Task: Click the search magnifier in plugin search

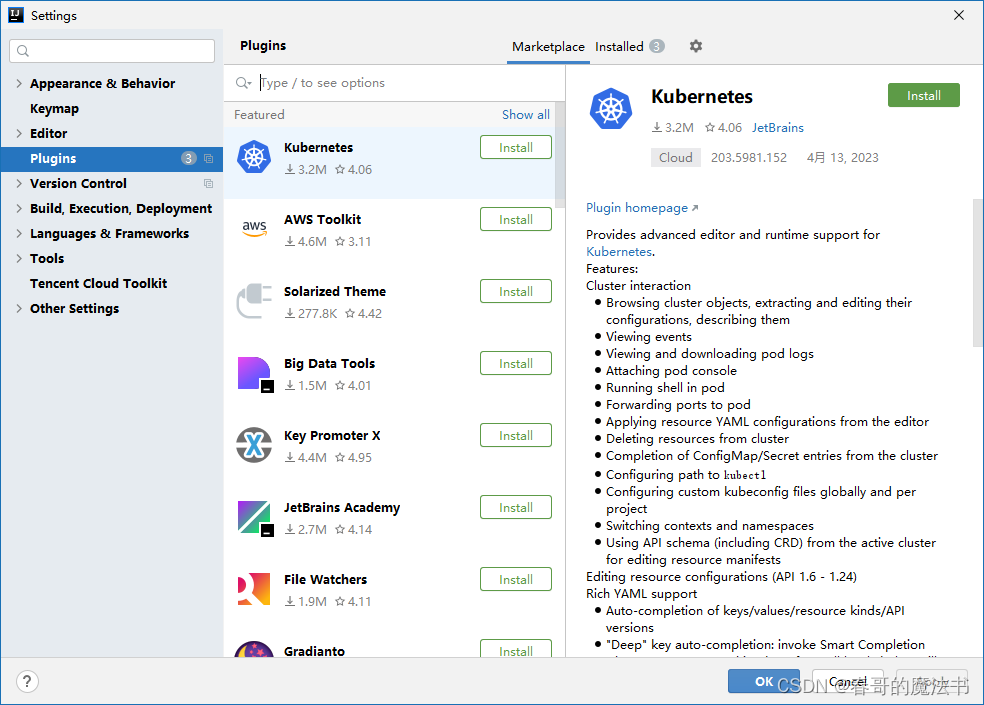Action: [243, 83]
